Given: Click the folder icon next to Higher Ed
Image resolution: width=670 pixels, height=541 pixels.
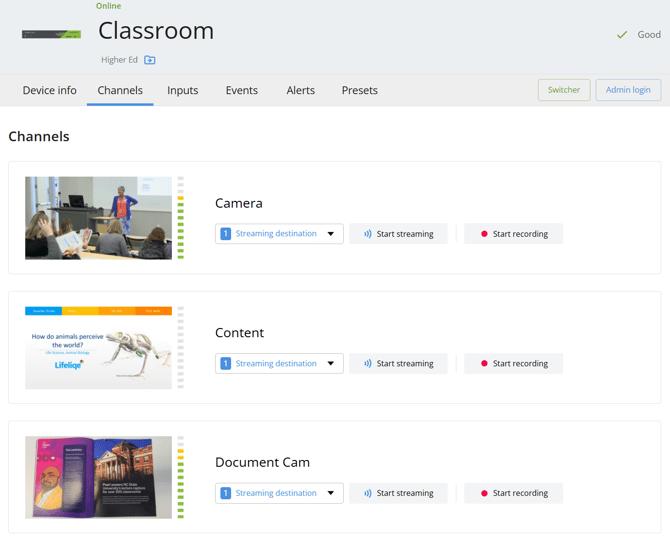Looking at the screenshot, I should coord(150,60).
